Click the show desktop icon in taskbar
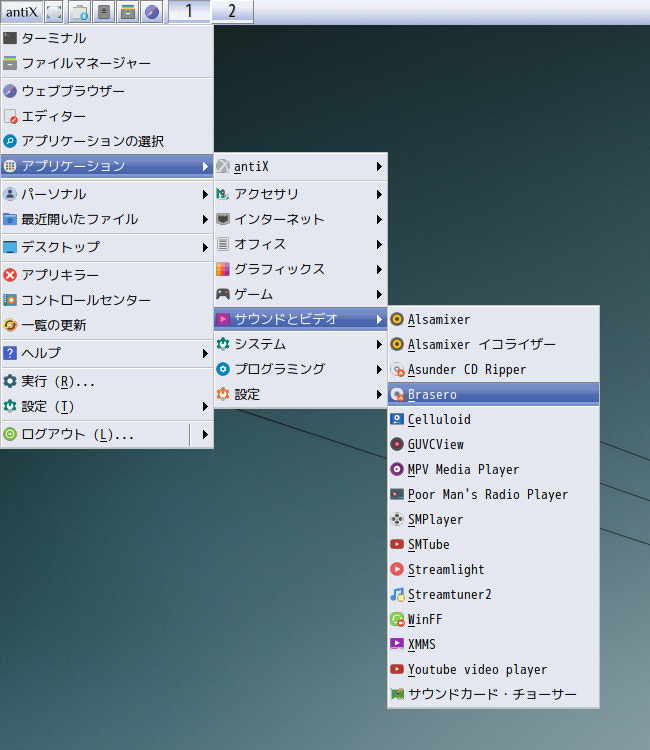 point(54,12)
